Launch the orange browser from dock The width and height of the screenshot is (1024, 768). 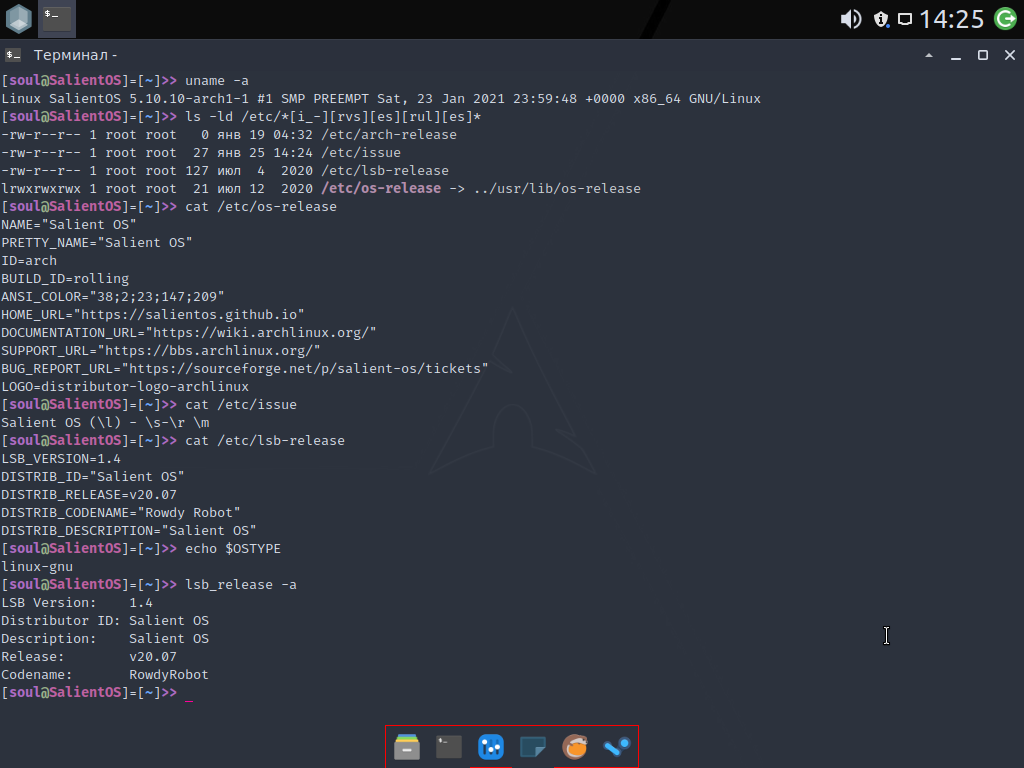pyautogui.click(x=575, y=746)
